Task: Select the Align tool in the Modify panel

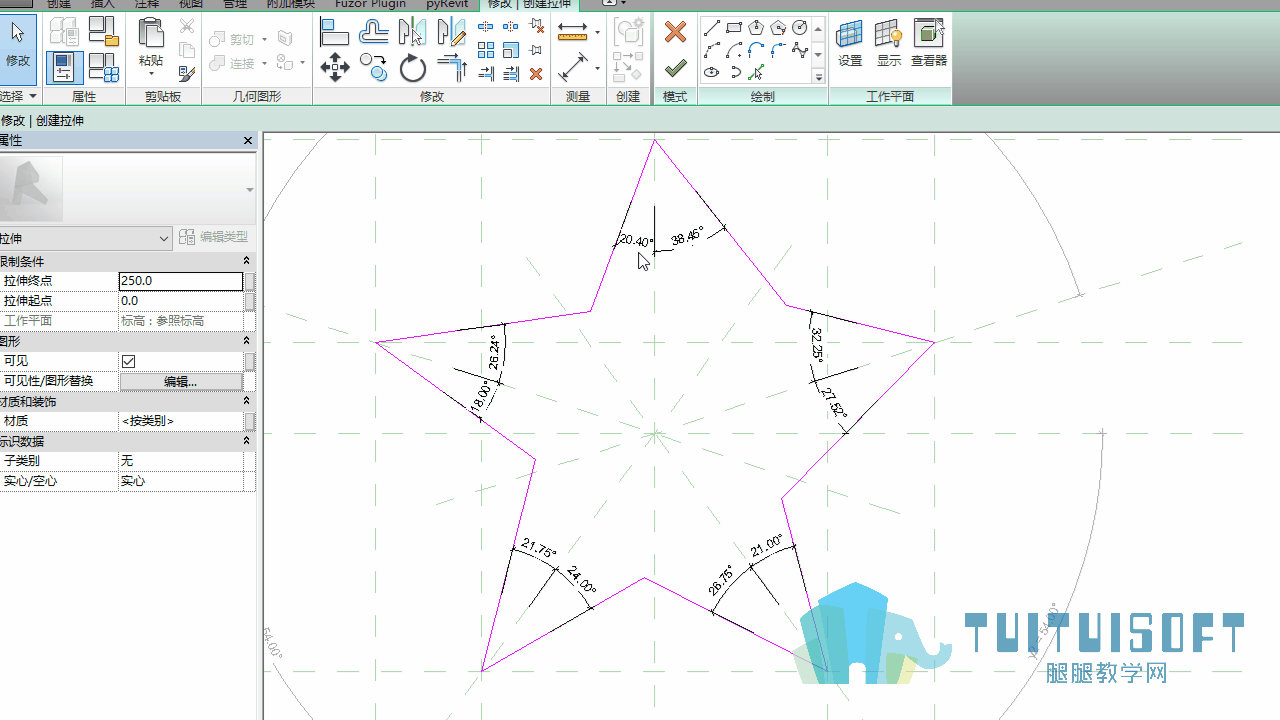Action: (x=335, y=33)
